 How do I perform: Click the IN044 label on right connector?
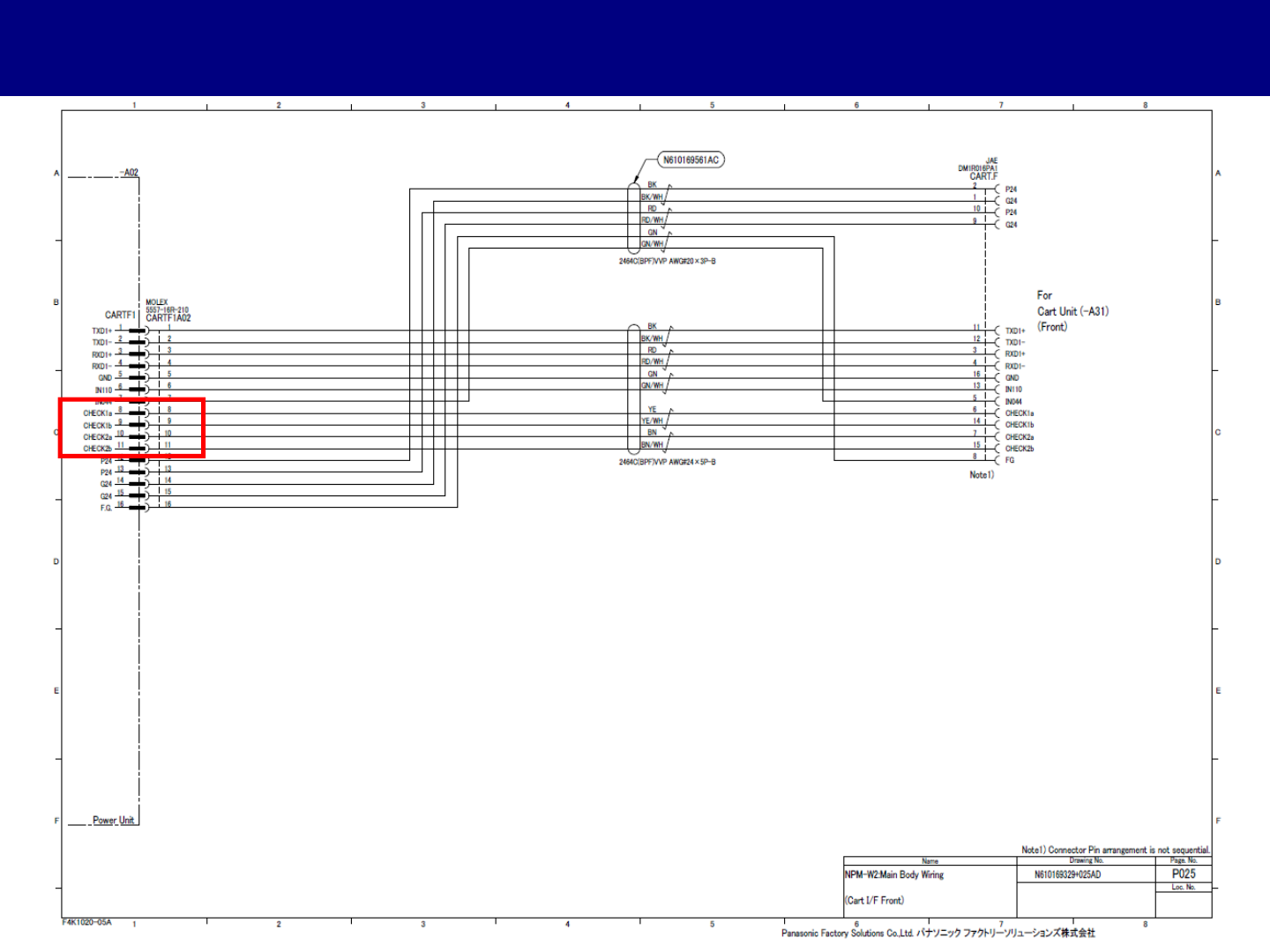point(1014,401)
